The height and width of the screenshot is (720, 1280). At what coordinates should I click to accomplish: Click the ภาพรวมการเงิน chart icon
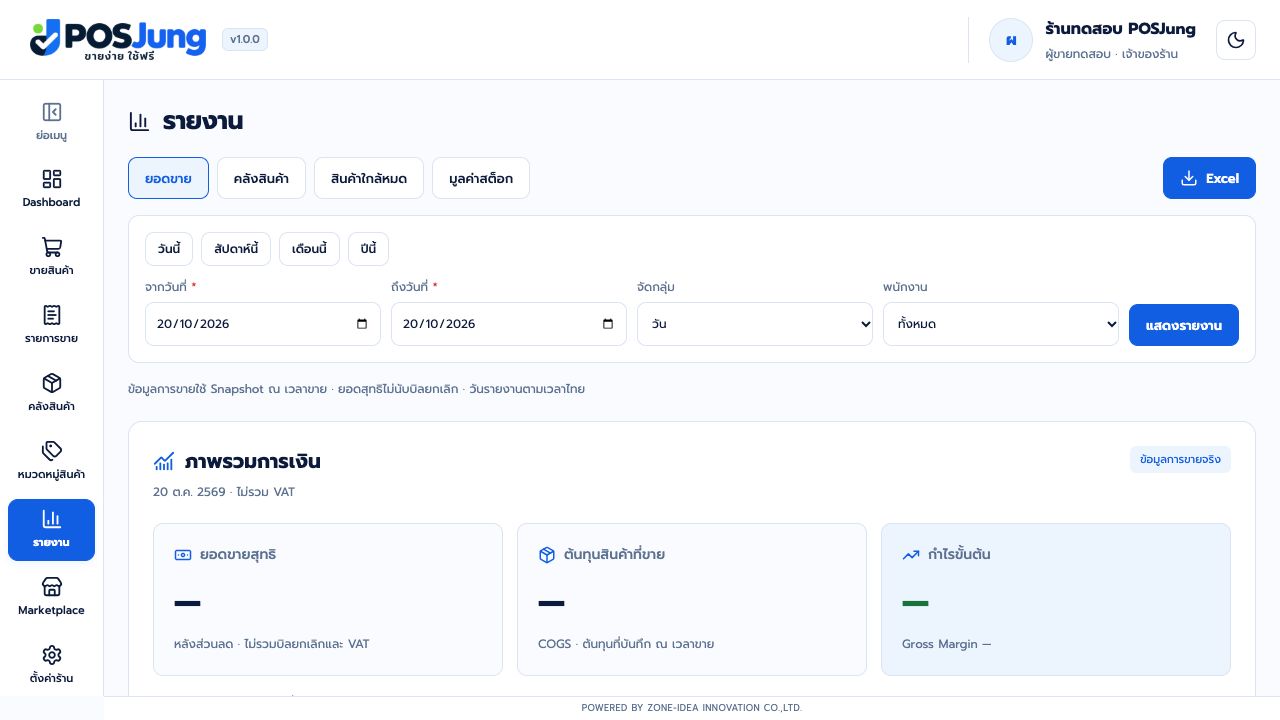tap(164, 462)
